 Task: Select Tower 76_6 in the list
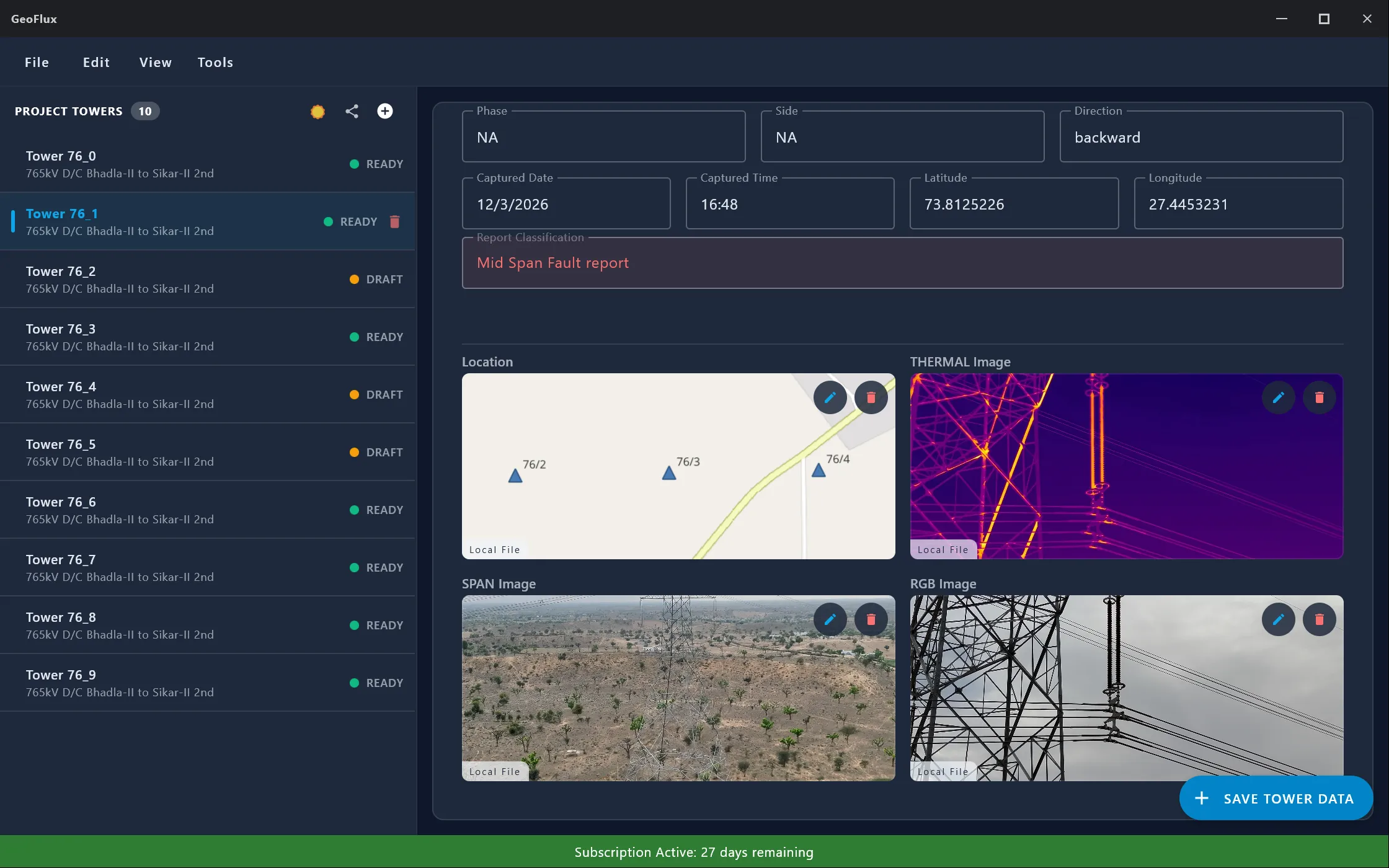pyautogui.click(x=208, y=510)
